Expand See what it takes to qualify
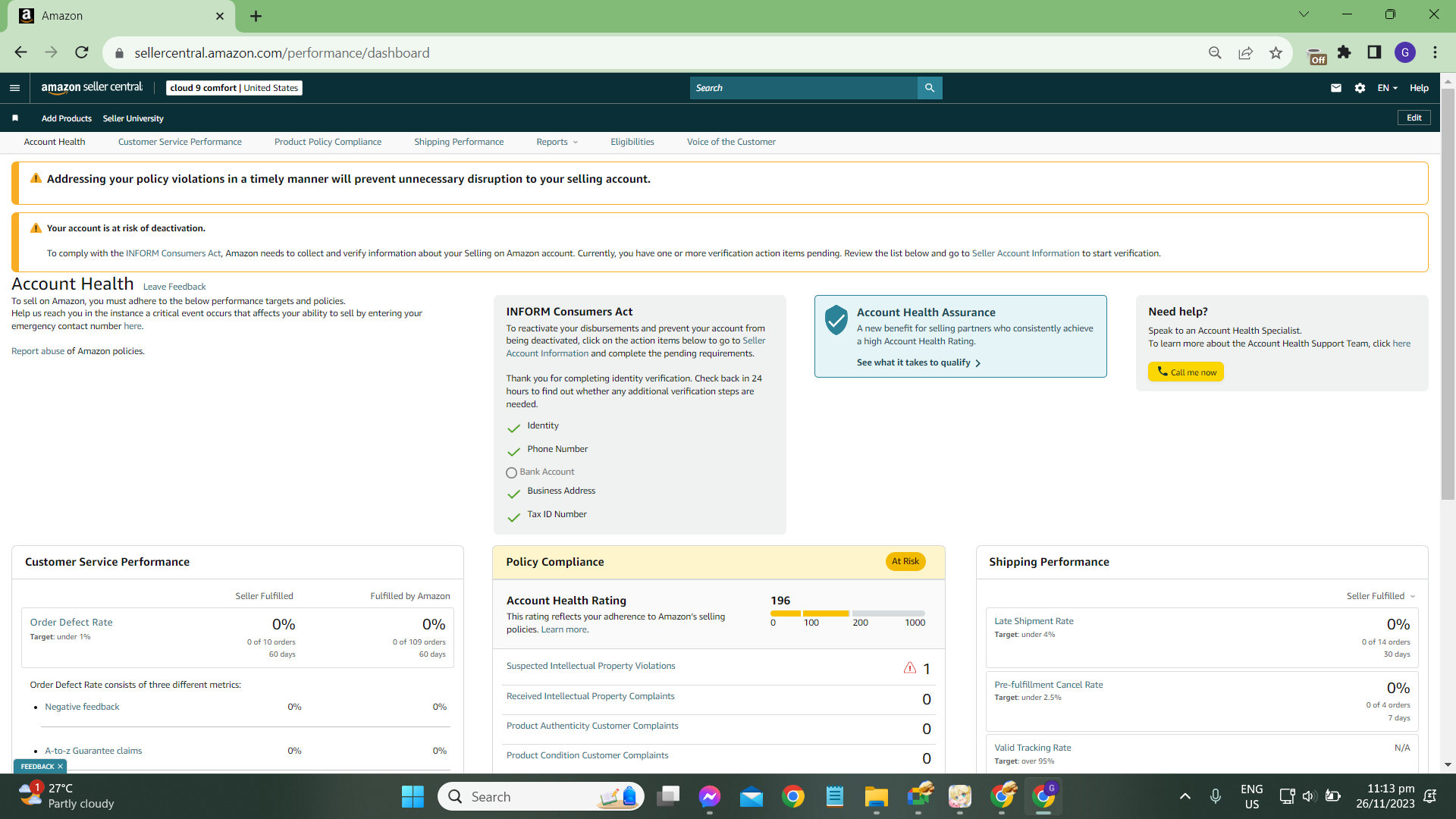This screenshot has height=819, width=1456. (x=919, y=362)
